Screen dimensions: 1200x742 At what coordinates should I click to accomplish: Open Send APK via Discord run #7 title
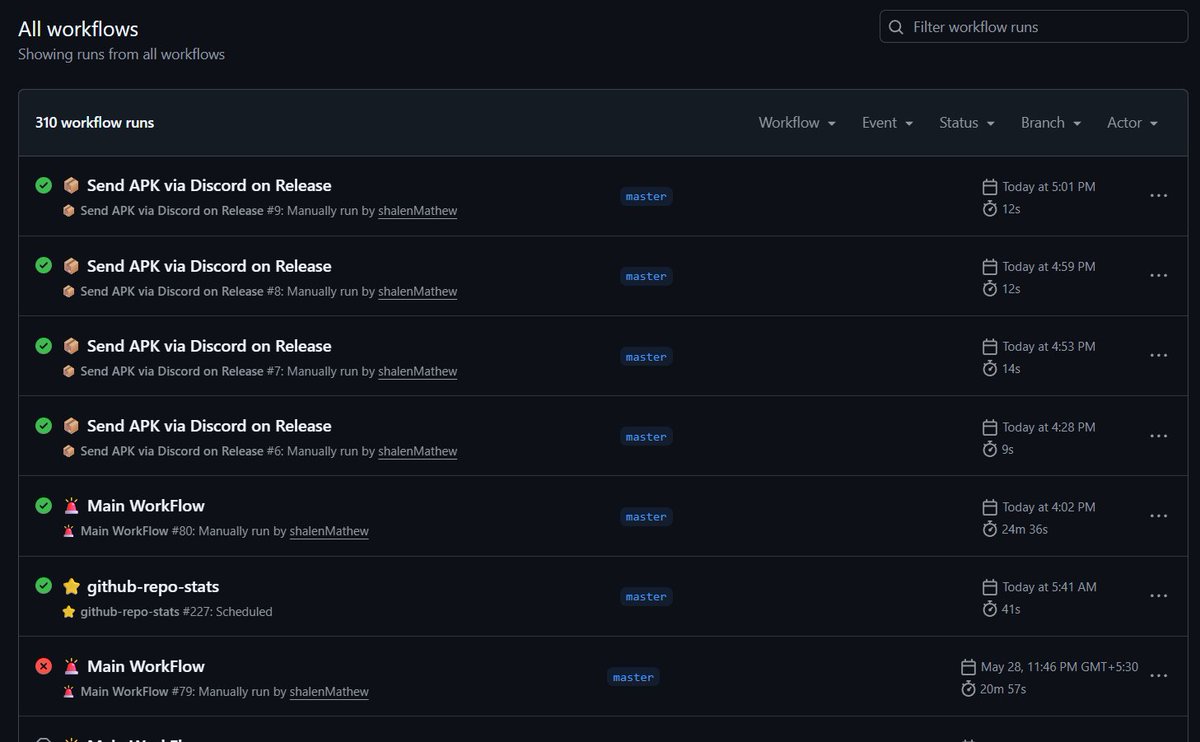click(x=209, y=345)
